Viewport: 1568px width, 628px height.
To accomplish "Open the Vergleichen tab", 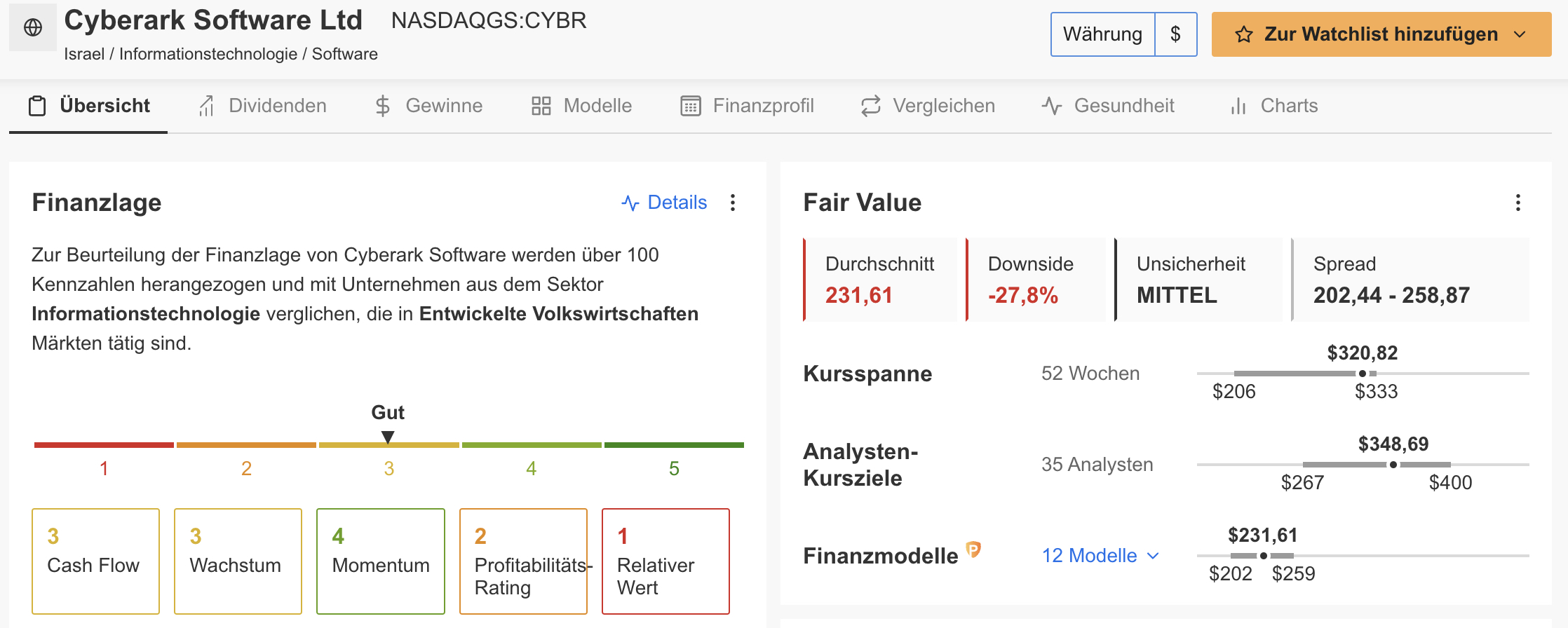I will click(x=928, y=106).
